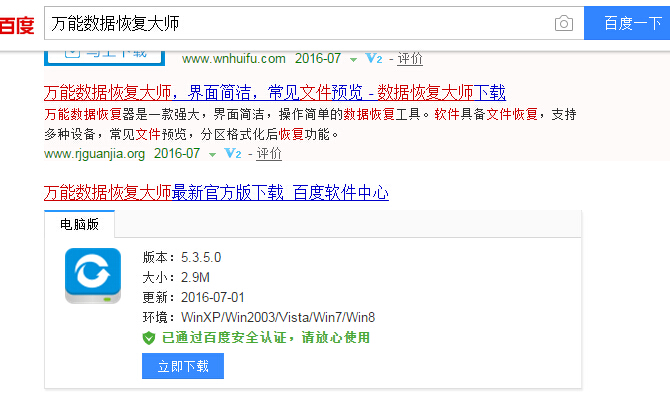Open result 万能数据恢复大师最新官方版下载 百度软件中心
Image resolution: width=670 pixels, height=393 pixels.
tap(216, 193)
